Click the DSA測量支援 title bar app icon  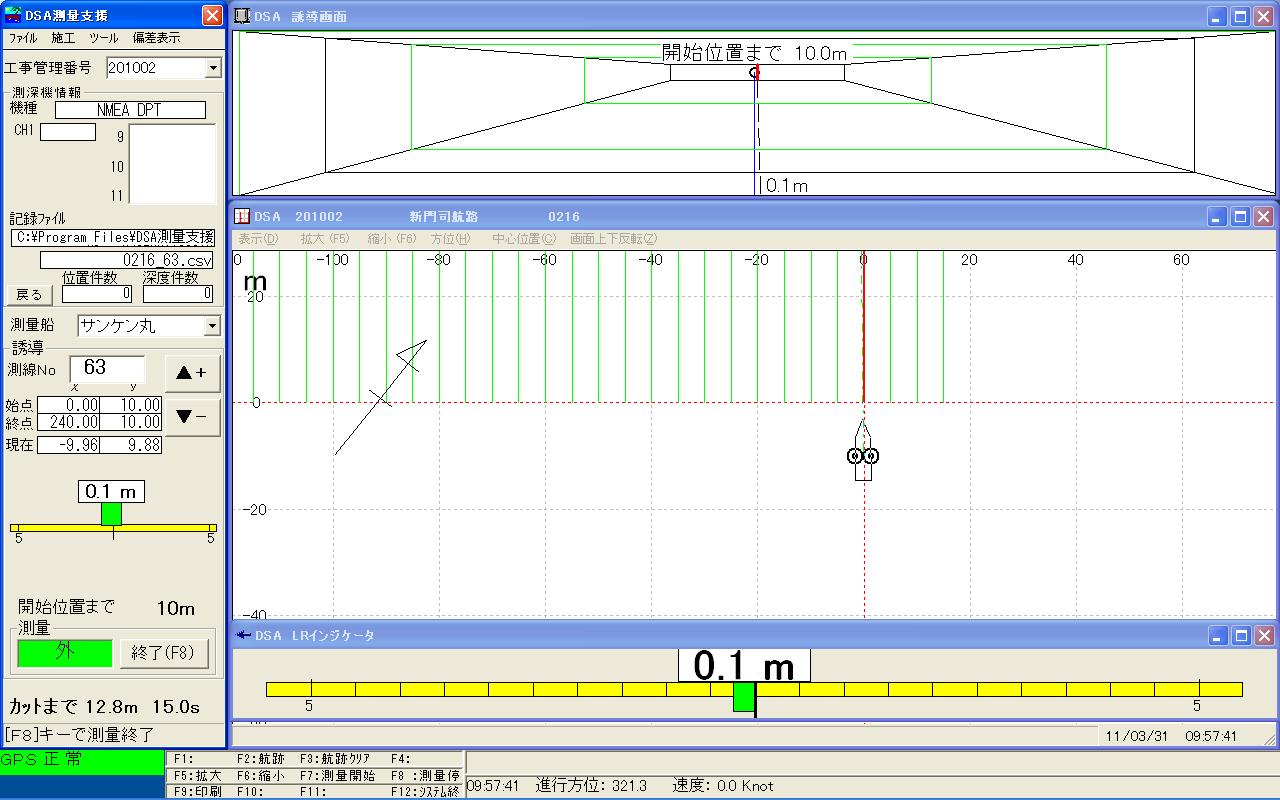click(x=14, y=15)
